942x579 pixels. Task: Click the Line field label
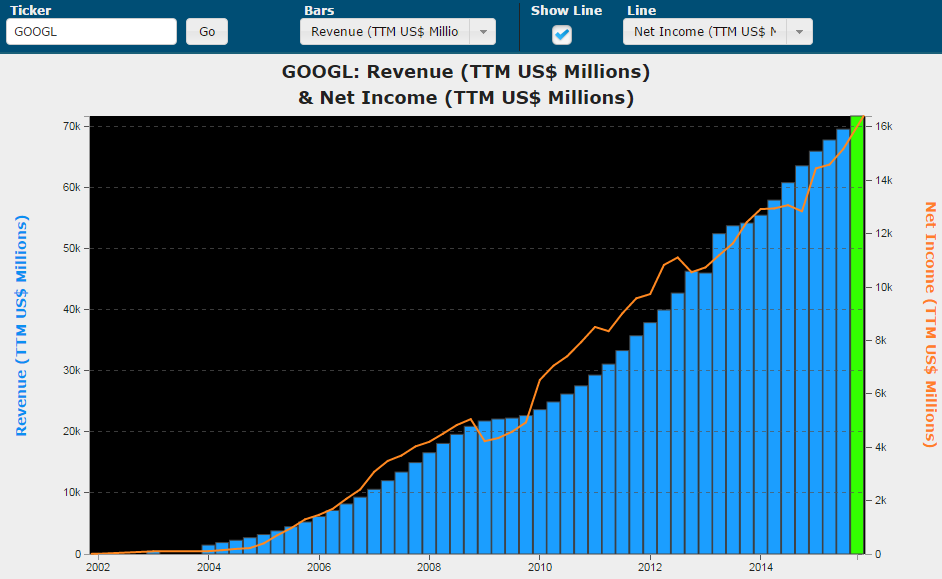642,10
